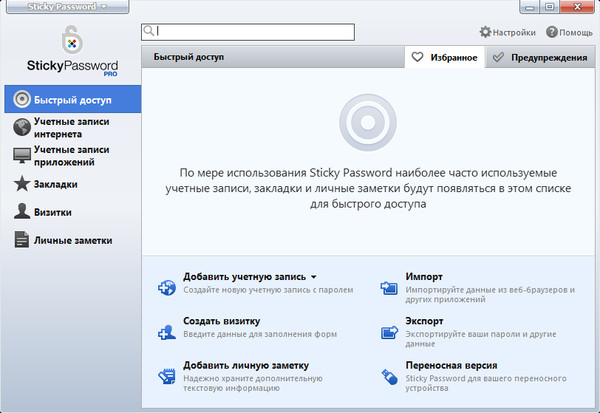This screenshot has height=413, width=600.
Task: Click the person icon next to Визитки
Action: click(x=22, y=212)
